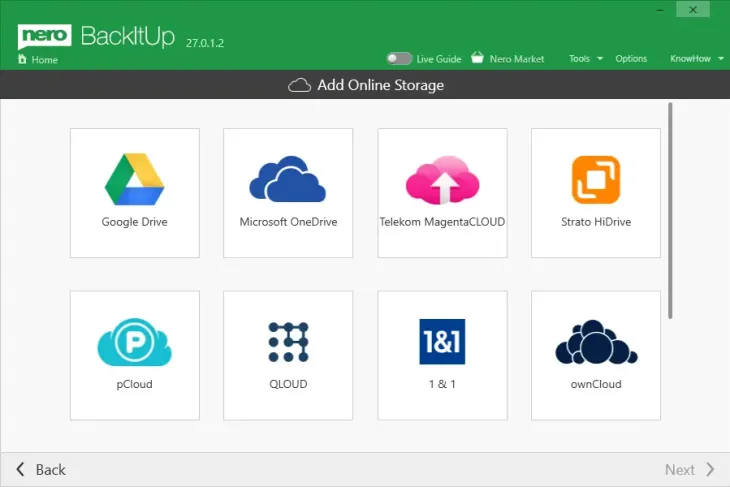Select the ownCloud storage icon
Image resolution: width=730 pixels, height=487 pixels.
[595, 343]
